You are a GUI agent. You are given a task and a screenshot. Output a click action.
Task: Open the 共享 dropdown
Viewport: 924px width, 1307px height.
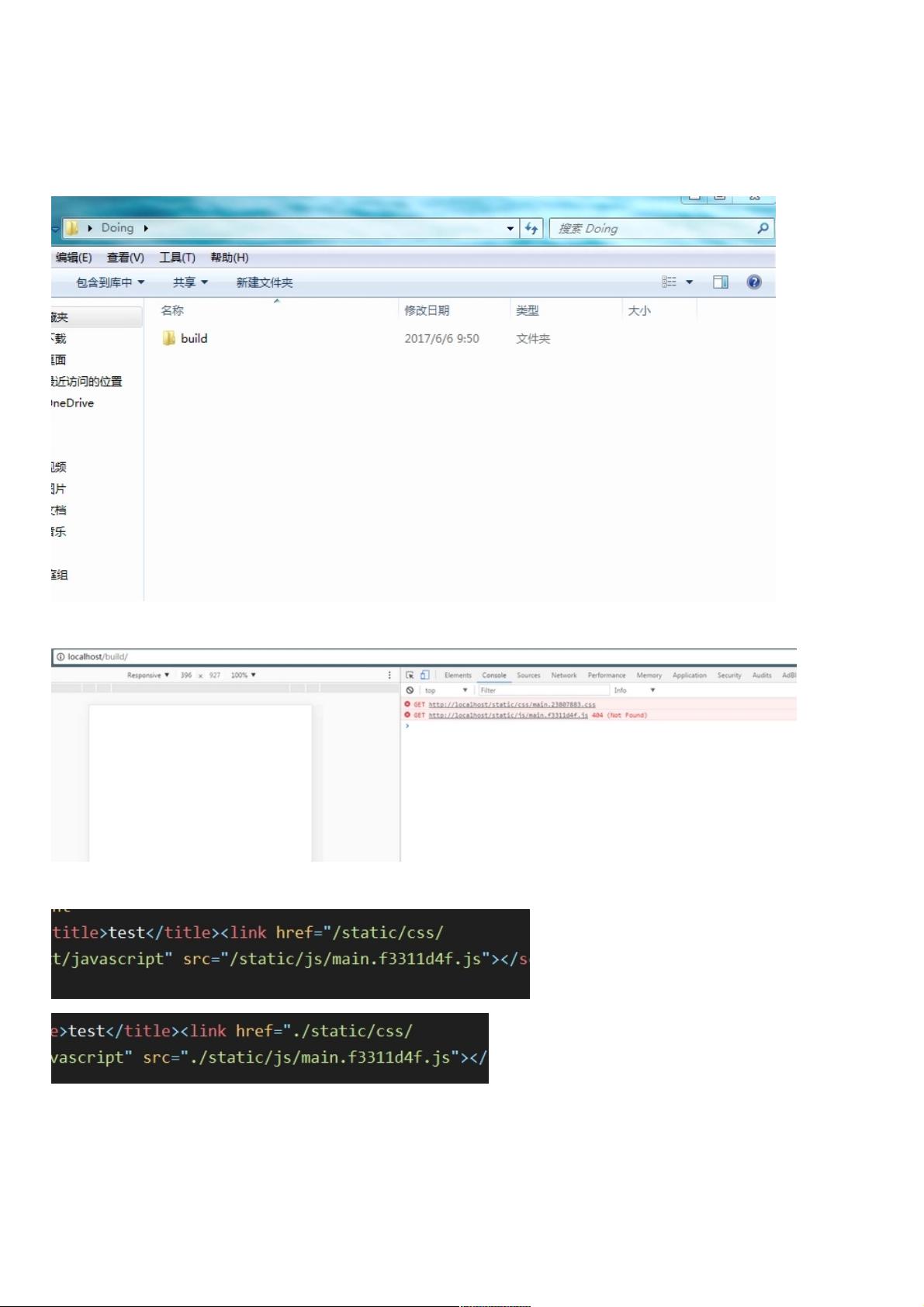[x=190, y=282]
